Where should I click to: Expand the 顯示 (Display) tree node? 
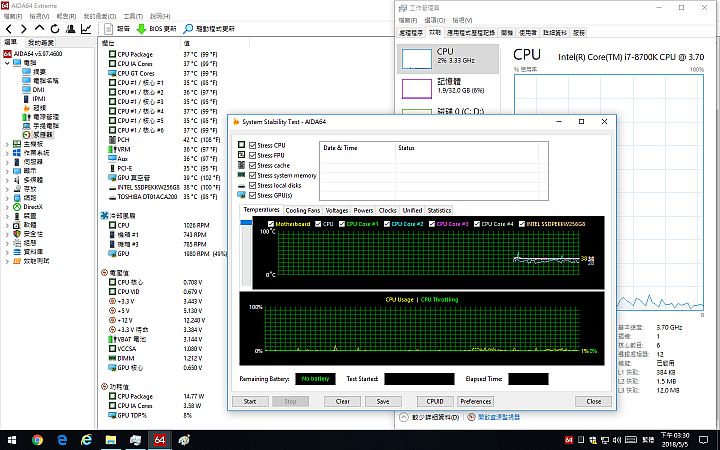7,171
